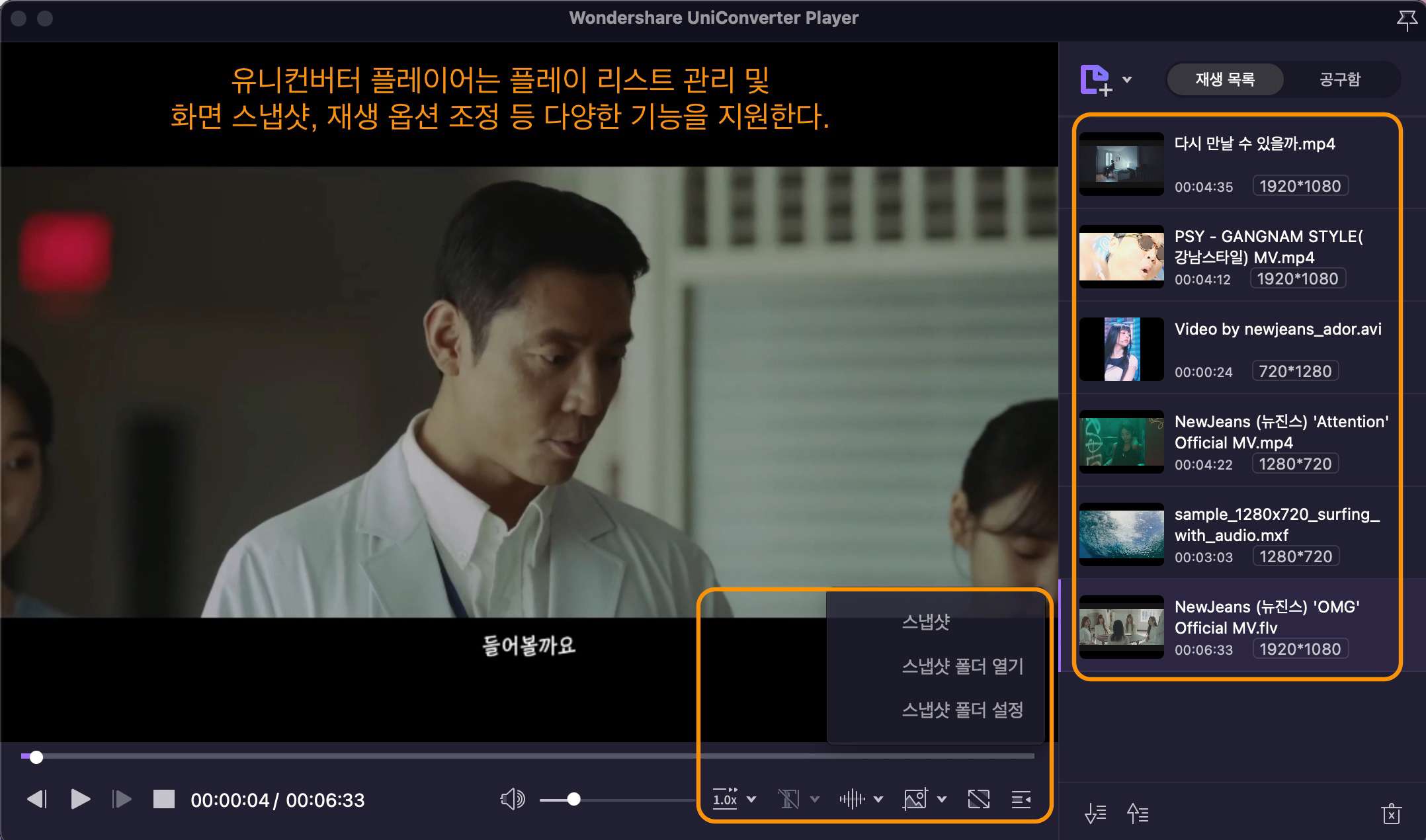Image resolution: width=1426 pixels, height=840 pixels.
Task: Click the subtitle icon
Action: coord(788,799)
